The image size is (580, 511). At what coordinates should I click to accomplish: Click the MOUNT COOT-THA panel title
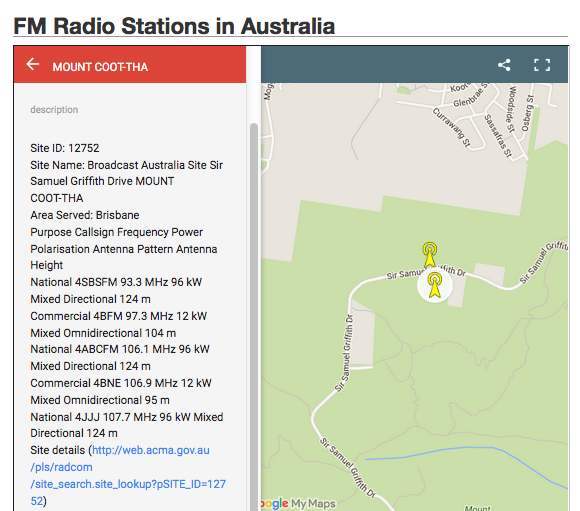pos(100,67)
